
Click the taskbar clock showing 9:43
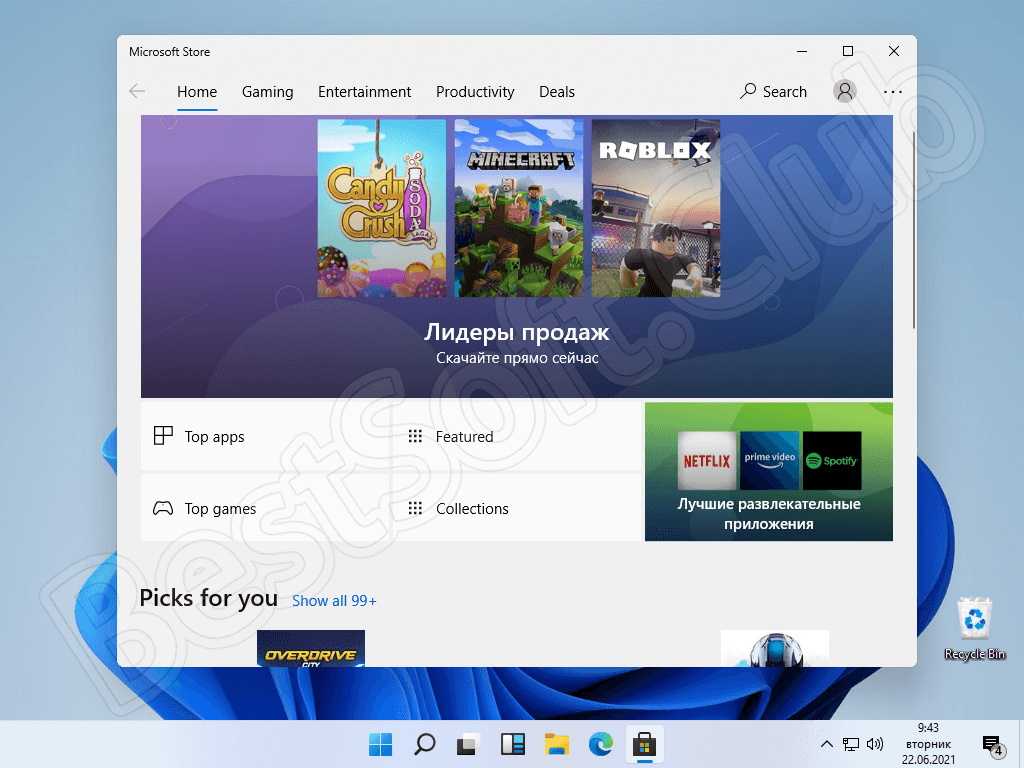928,744
